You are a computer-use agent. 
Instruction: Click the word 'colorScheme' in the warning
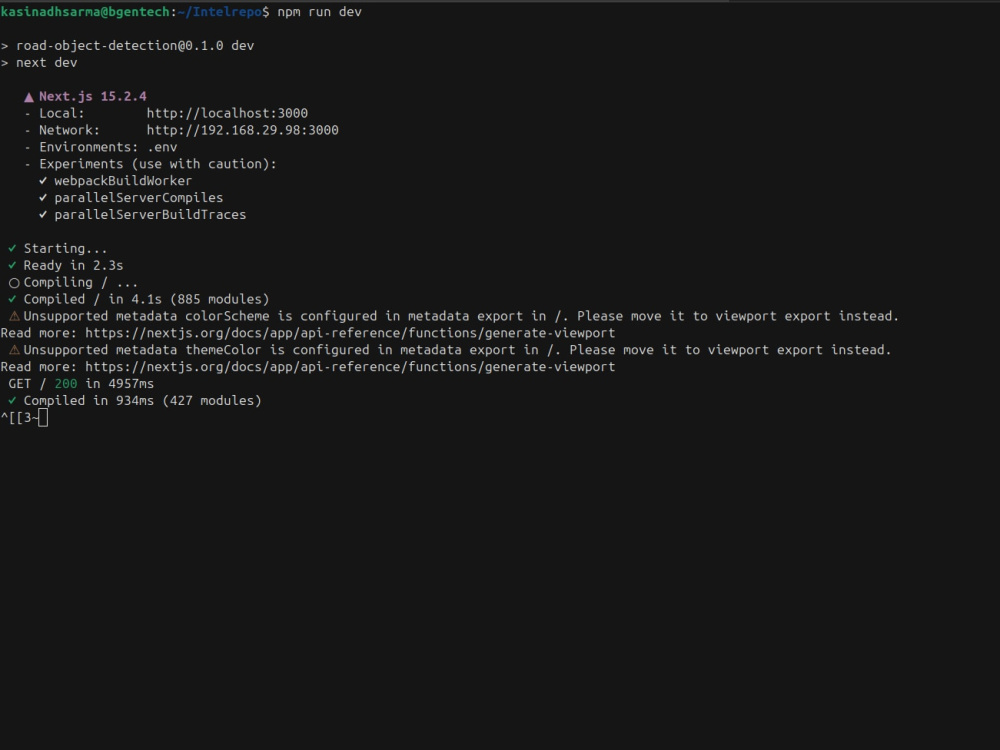click(x=227, y=316)
